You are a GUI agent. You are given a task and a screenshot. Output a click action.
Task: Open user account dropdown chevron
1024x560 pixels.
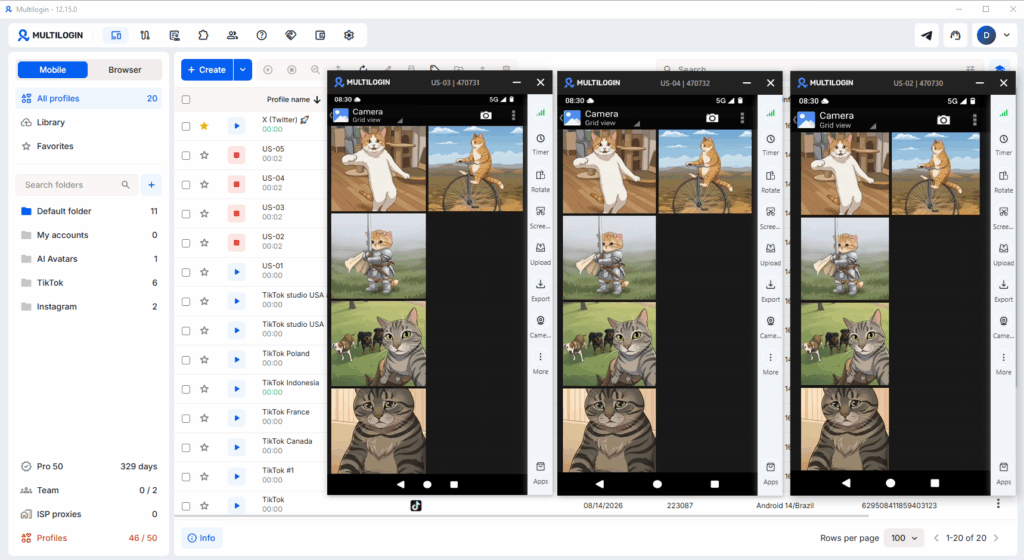click(x=1006, y=35)
